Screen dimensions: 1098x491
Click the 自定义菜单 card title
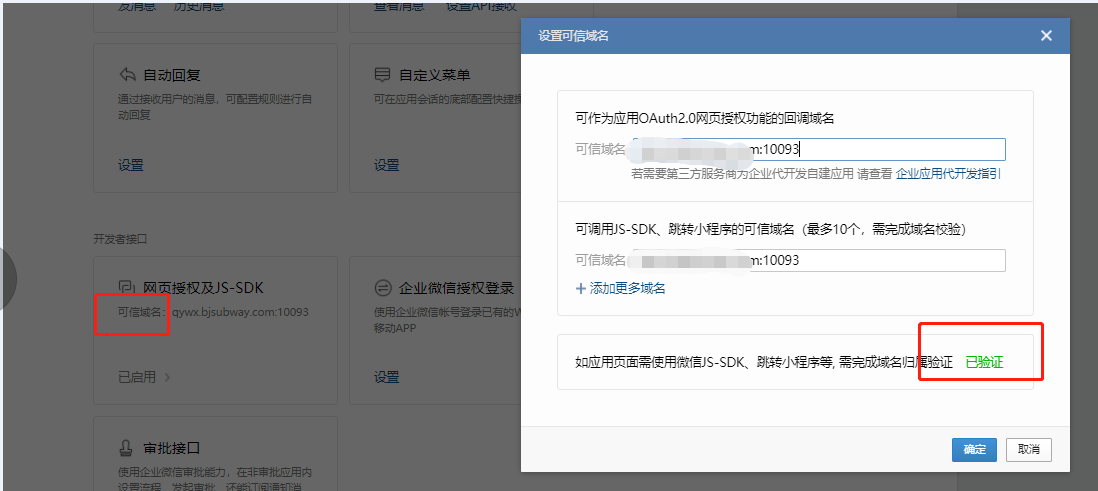pyautogui.click(x=434, y=75)
